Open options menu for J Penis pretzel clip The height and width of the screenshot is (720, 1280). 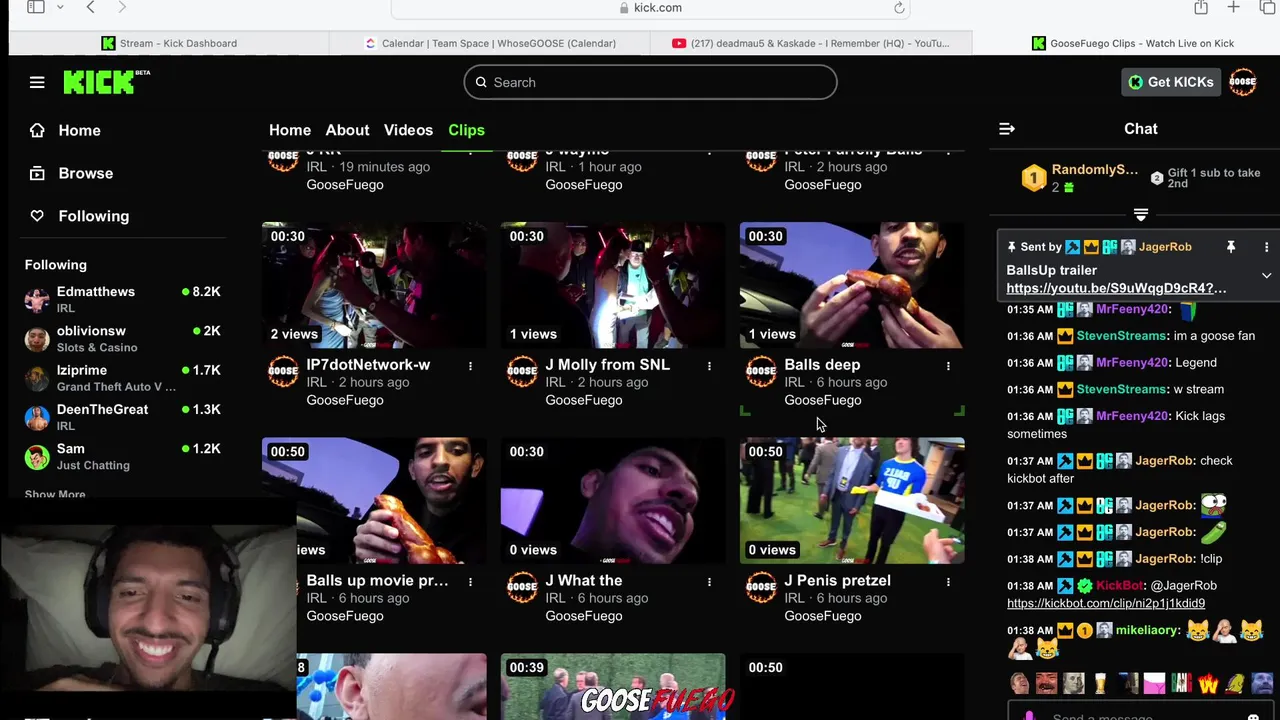tap(948, 582)
